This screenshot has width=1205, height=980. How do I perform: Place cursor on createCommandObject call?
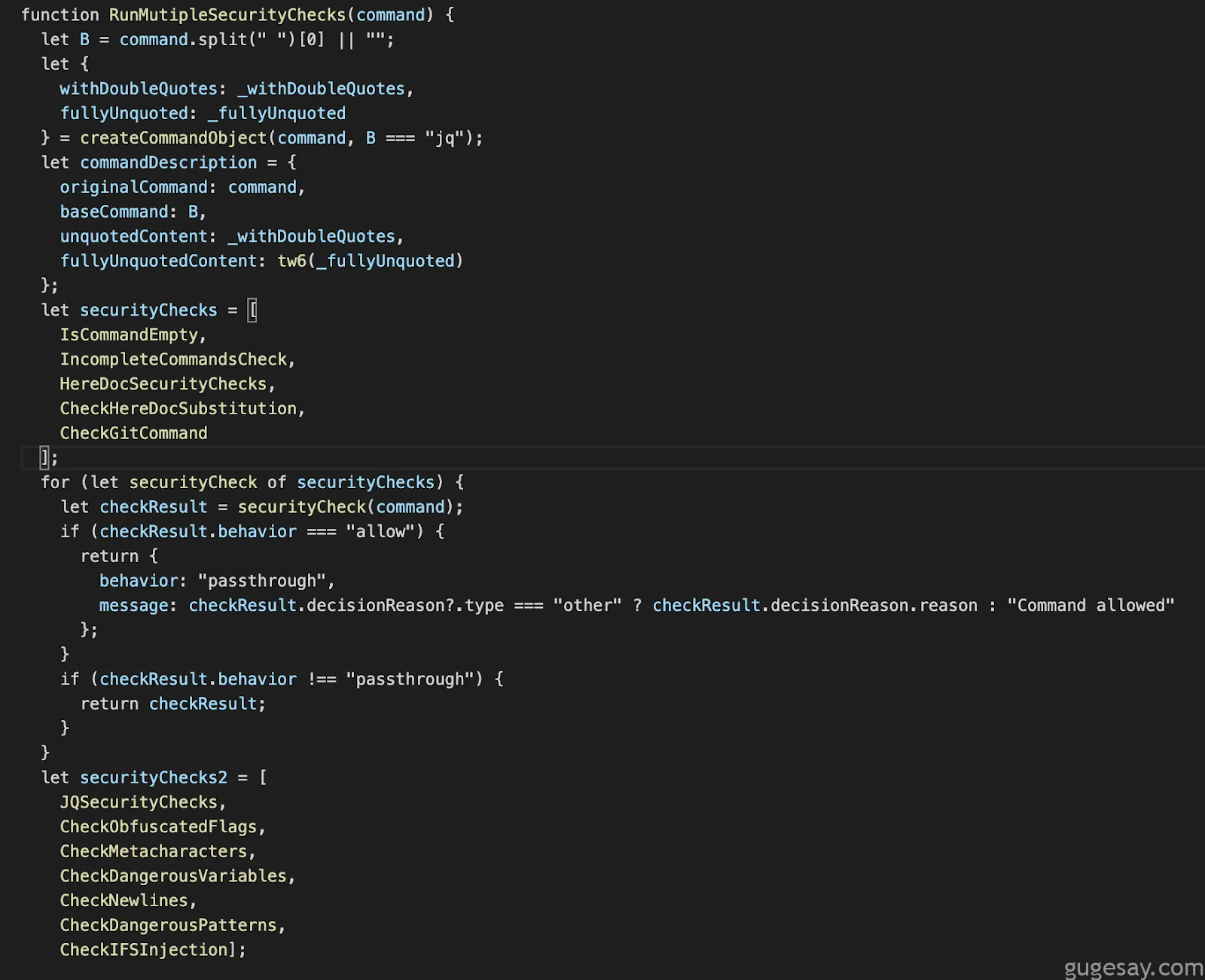173,138
